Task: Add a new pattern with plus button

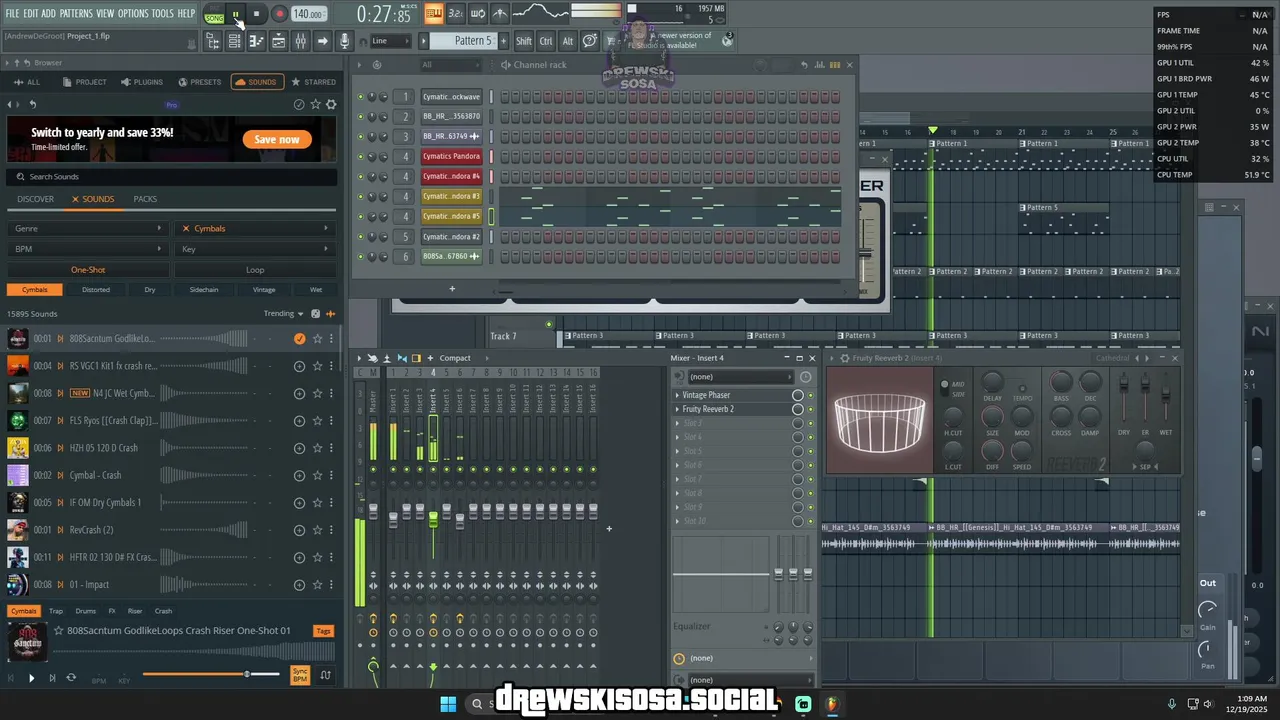Action: click(x=504, y=41)
